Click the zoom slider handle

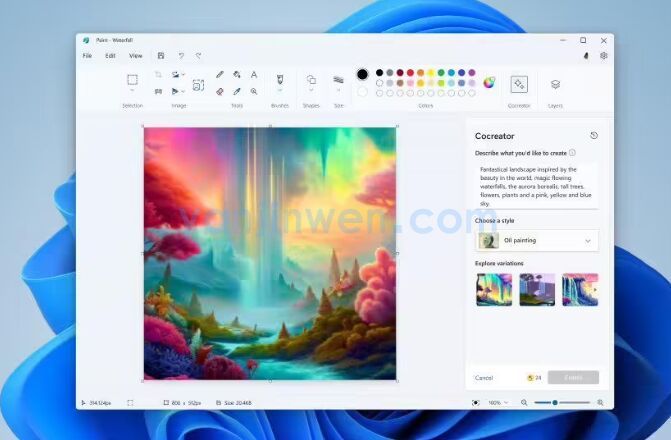[x=555, y=403]
